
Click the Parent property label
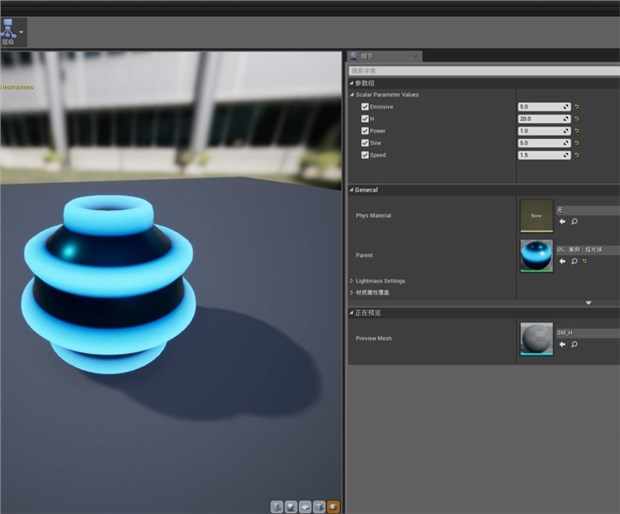364,255
